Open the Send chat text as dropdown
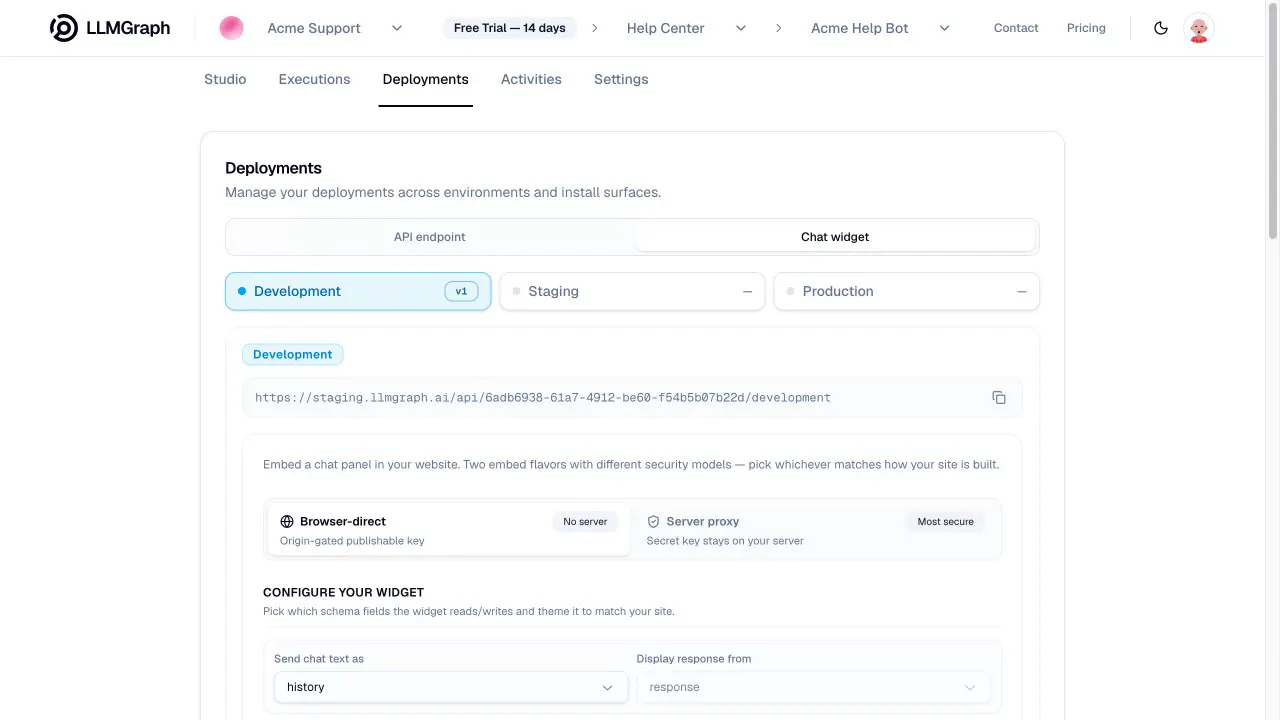Viewport: 1280px width, 720px height. (x=450, y=687)
